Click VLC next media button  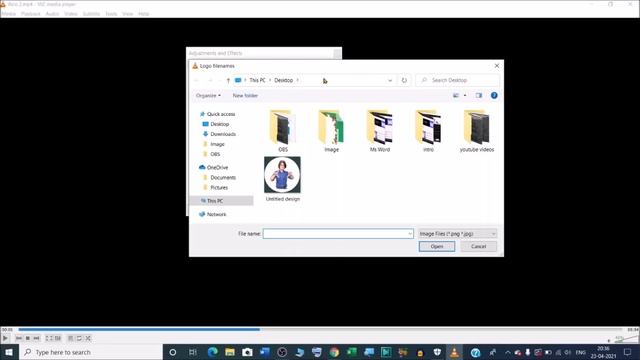coord(36,338)
